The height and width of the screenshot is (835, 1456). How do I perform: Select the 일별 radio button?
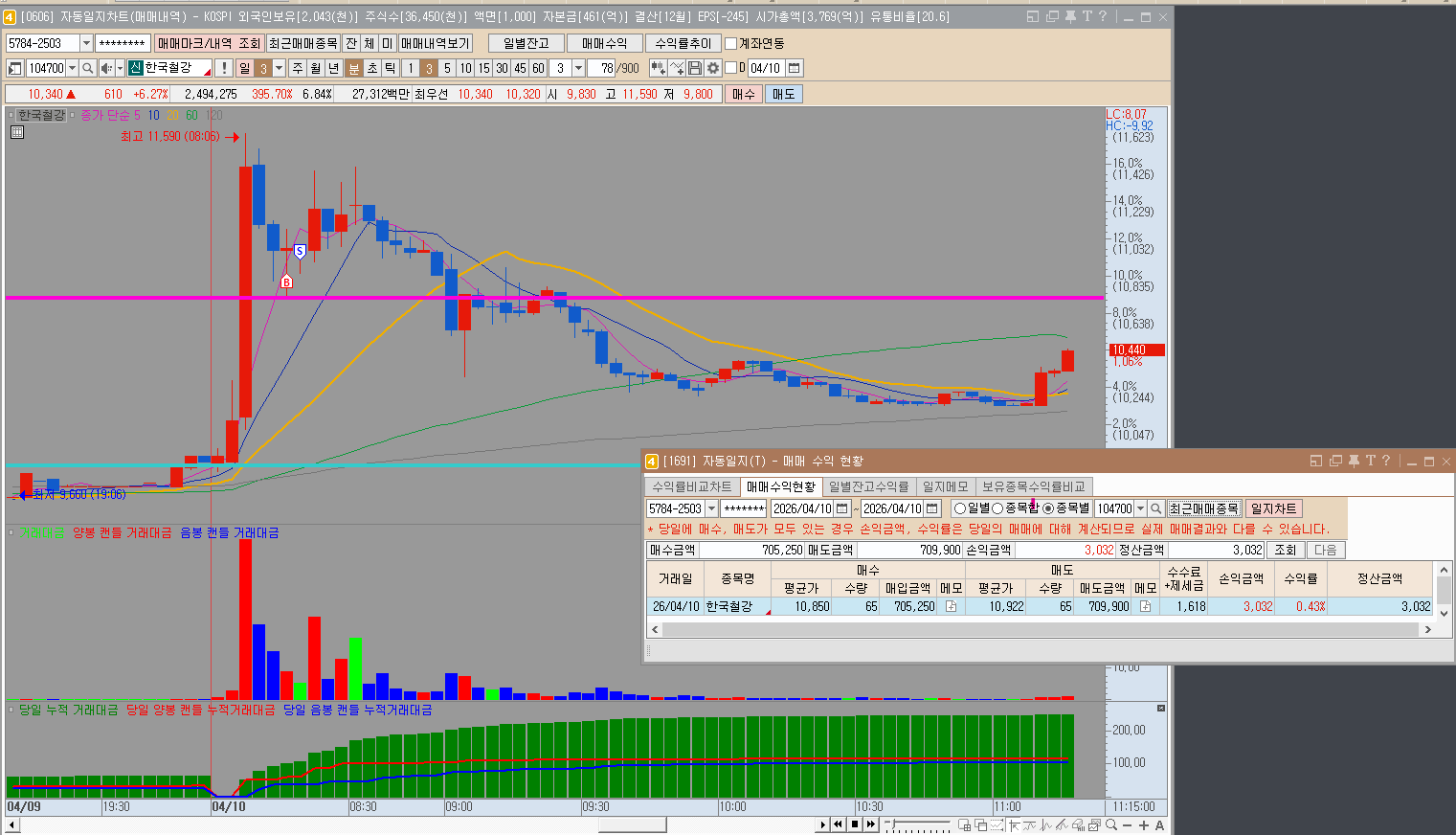click(x=960, y=508)
